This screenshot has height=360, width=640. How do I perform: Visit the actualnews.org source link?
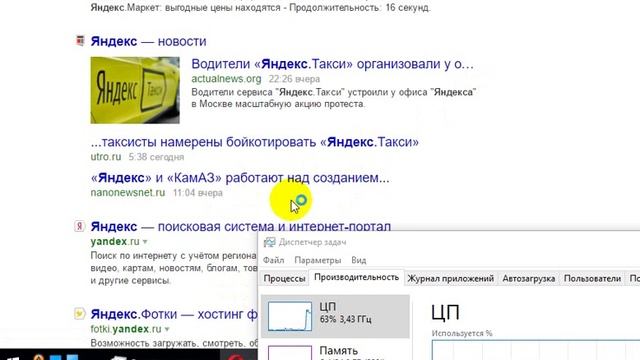pos(226,79)
